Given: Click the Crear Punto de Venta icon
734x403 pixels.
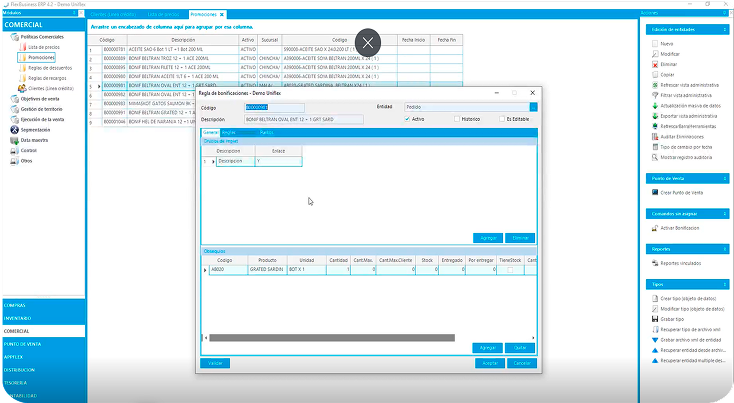Looking at the screenshot, I should pos(653,191).
